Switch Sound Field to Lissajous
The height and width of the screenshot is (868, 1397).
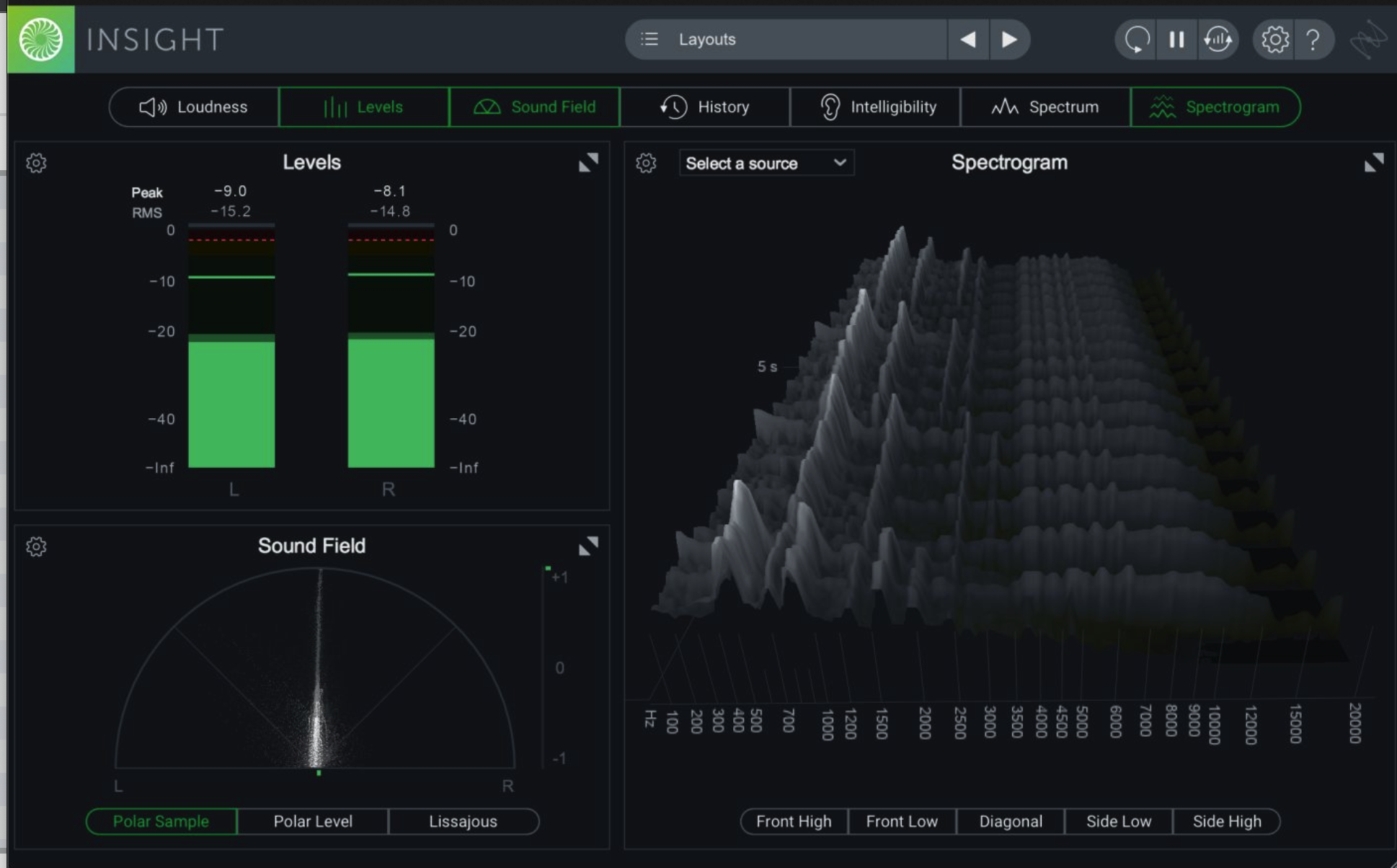coord(464,821)
